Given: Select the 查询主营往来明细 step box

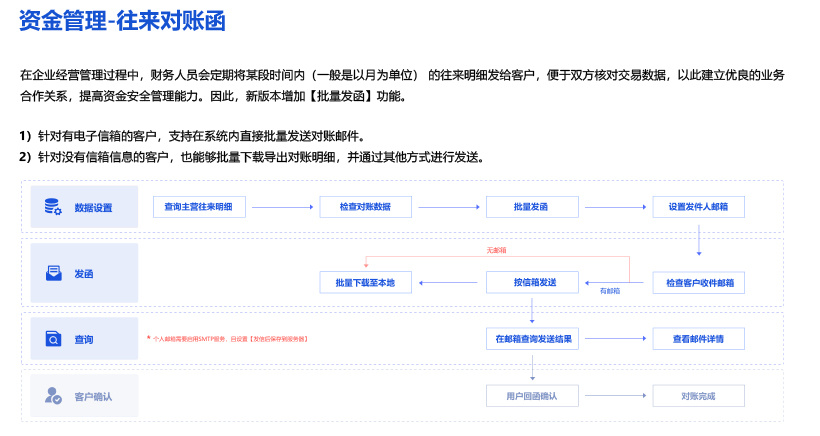Looking at the screenshot, I should pyautogui.click(x=198, y=207).
